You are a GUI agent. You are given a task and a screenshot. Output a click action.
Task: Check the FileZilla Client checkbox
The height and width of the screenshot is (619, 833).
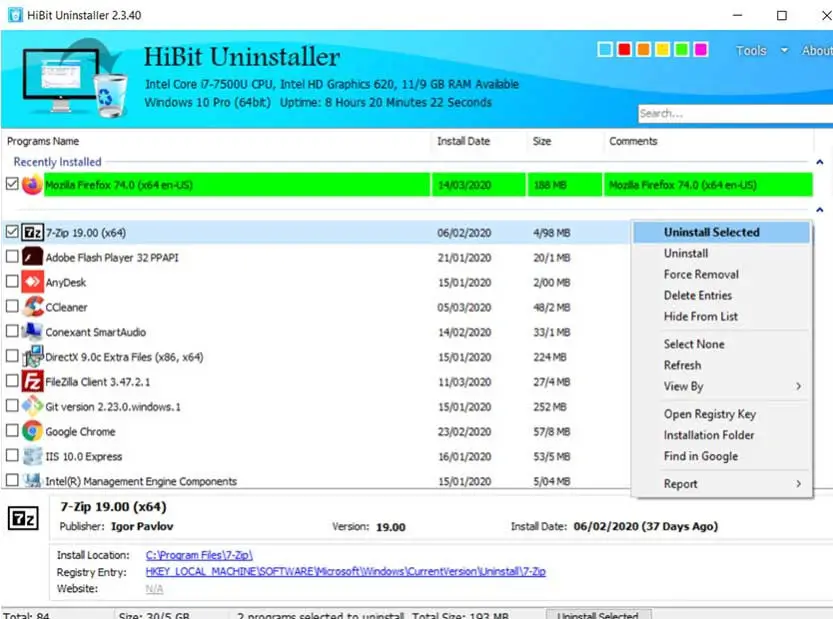[x=12, y=380]
